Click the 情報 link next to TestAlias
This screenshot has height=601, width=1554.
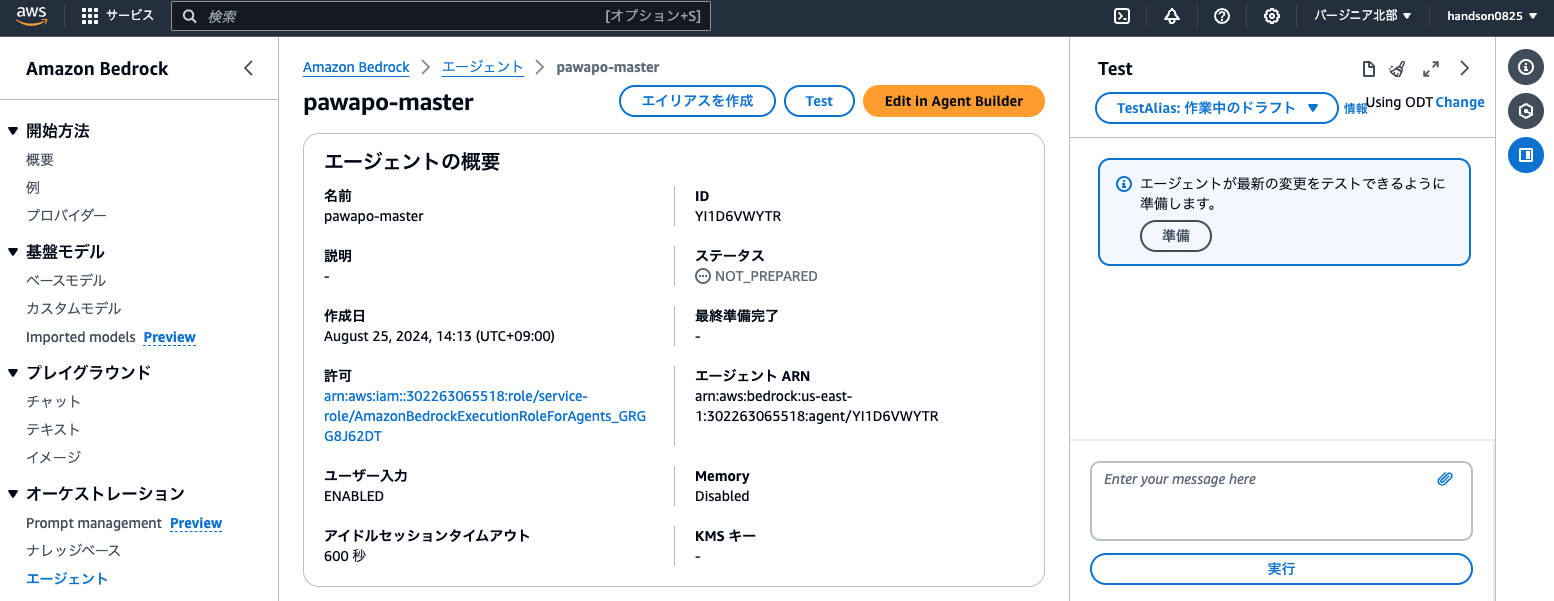point(1355,109)
